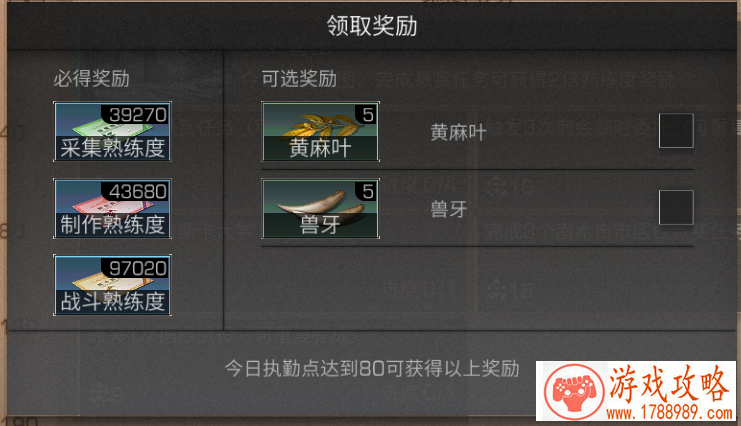741x426 pixels.
Task: Click the 39270 quantity badge
Action: [137, 114]
